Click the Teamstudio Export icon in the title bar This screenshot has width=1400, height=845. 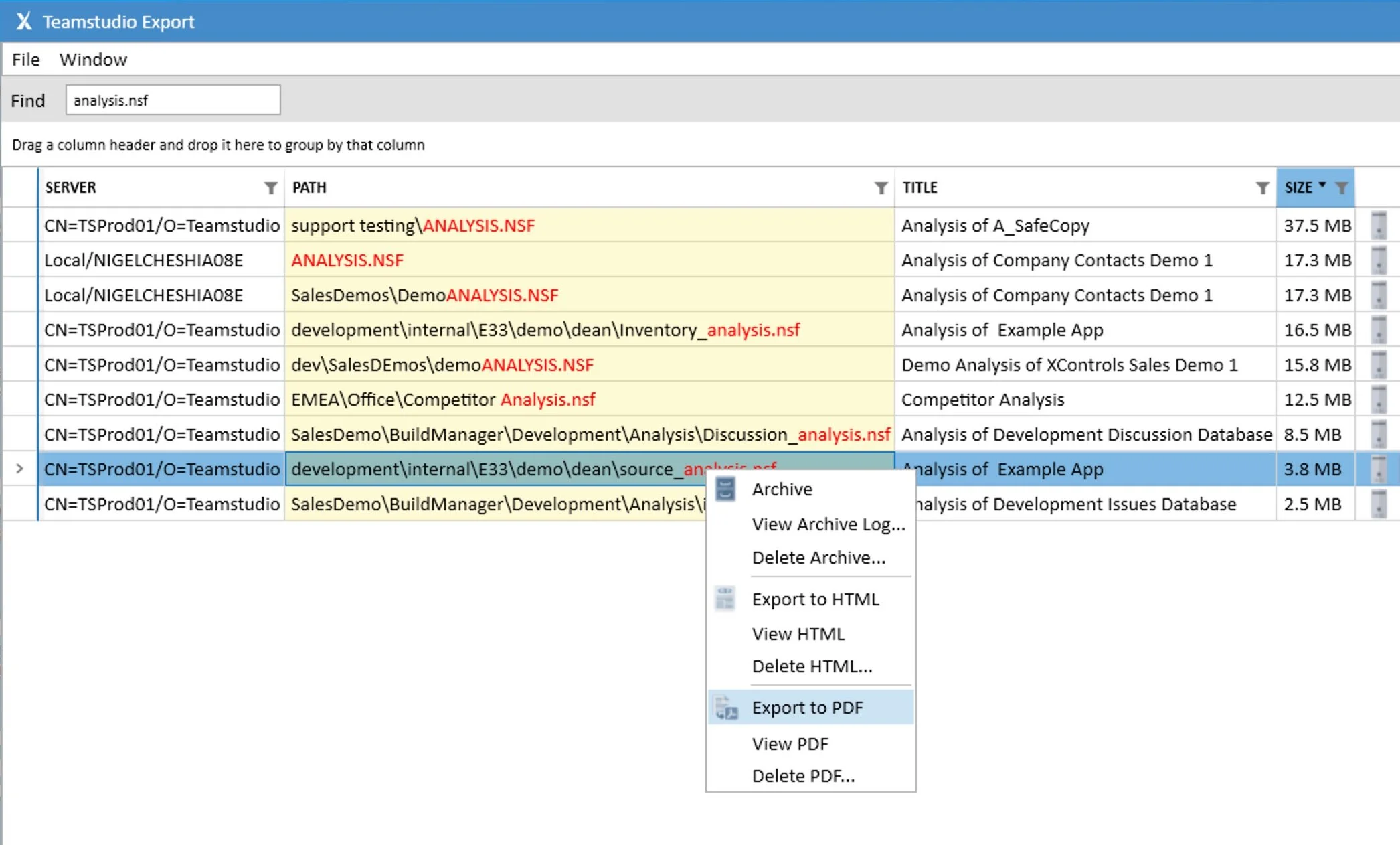(x=22, y=21)
